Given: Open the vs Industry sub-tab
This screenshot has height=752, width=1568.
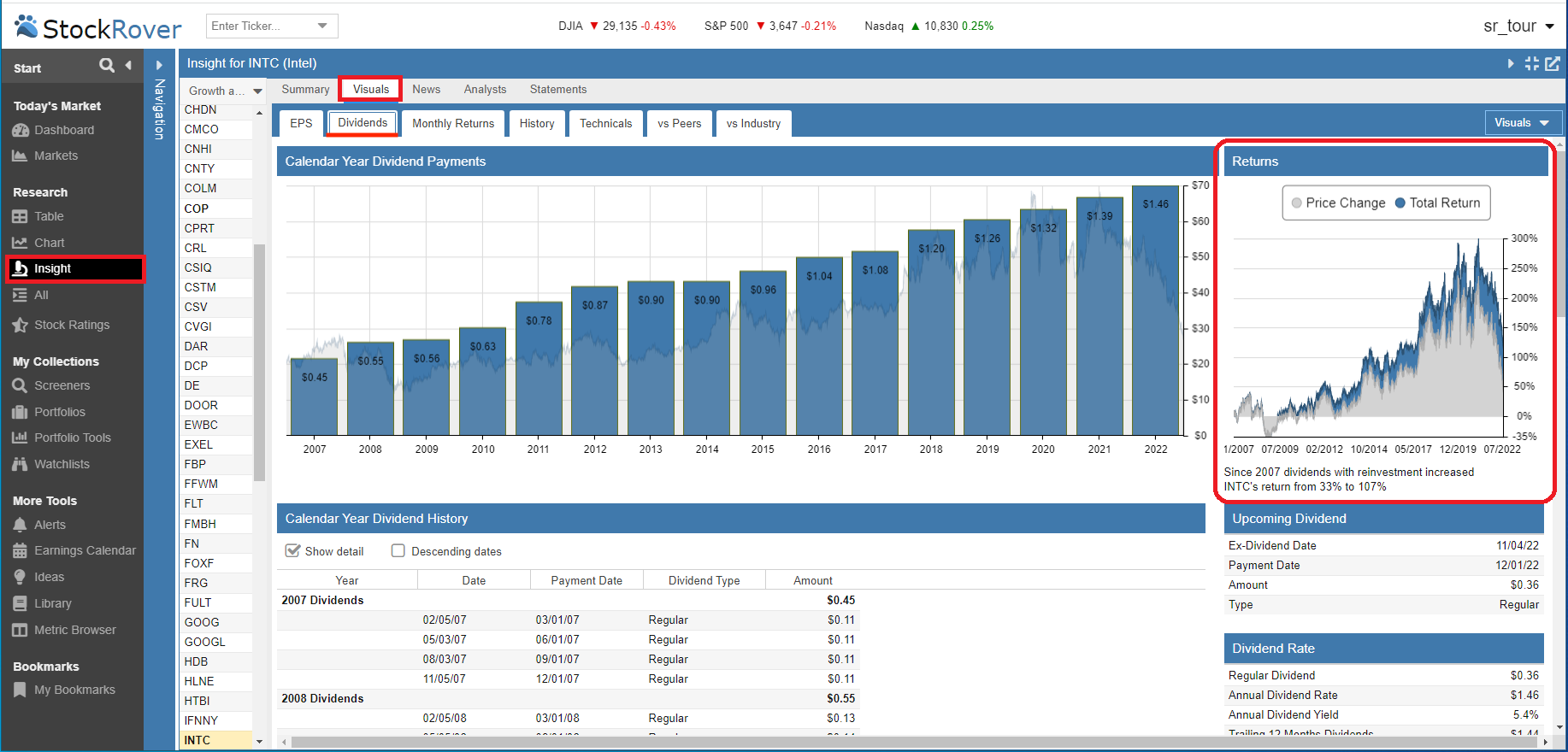Looking at the screenshot, I should click(754, 123).
